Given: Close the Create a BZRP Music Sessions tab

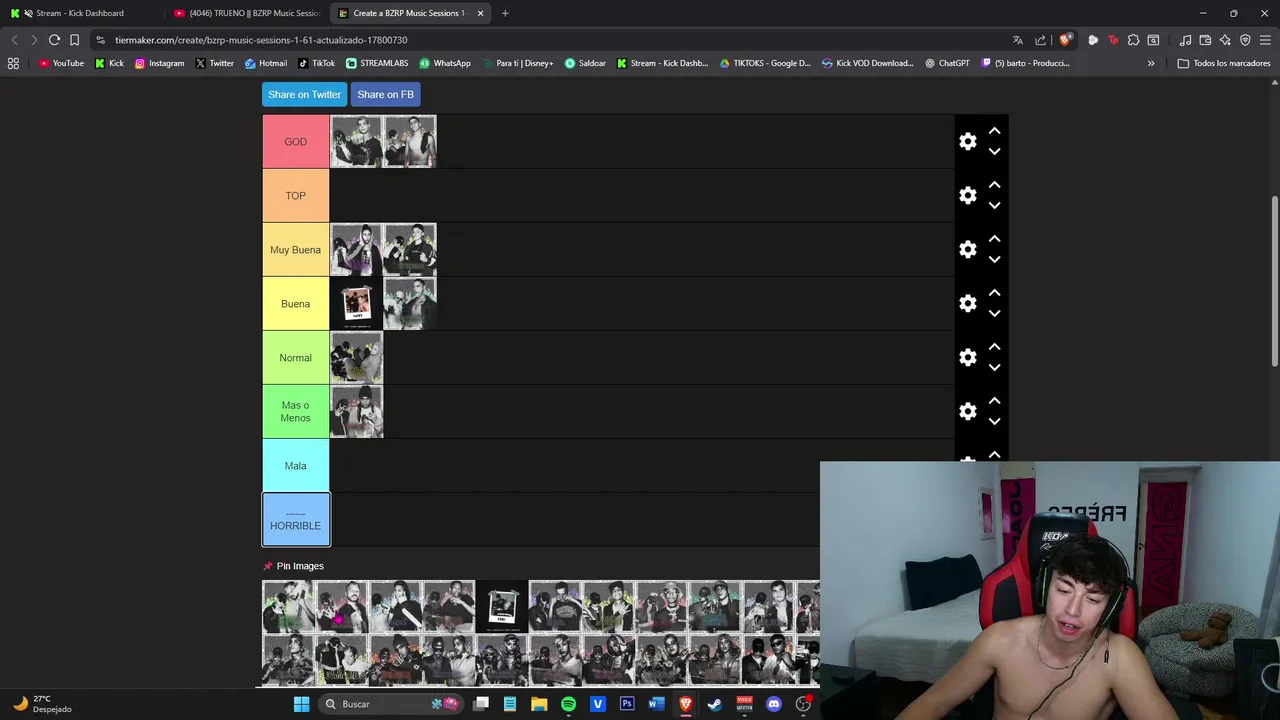Looking at the screenshot, I should (x=481, y=13).
